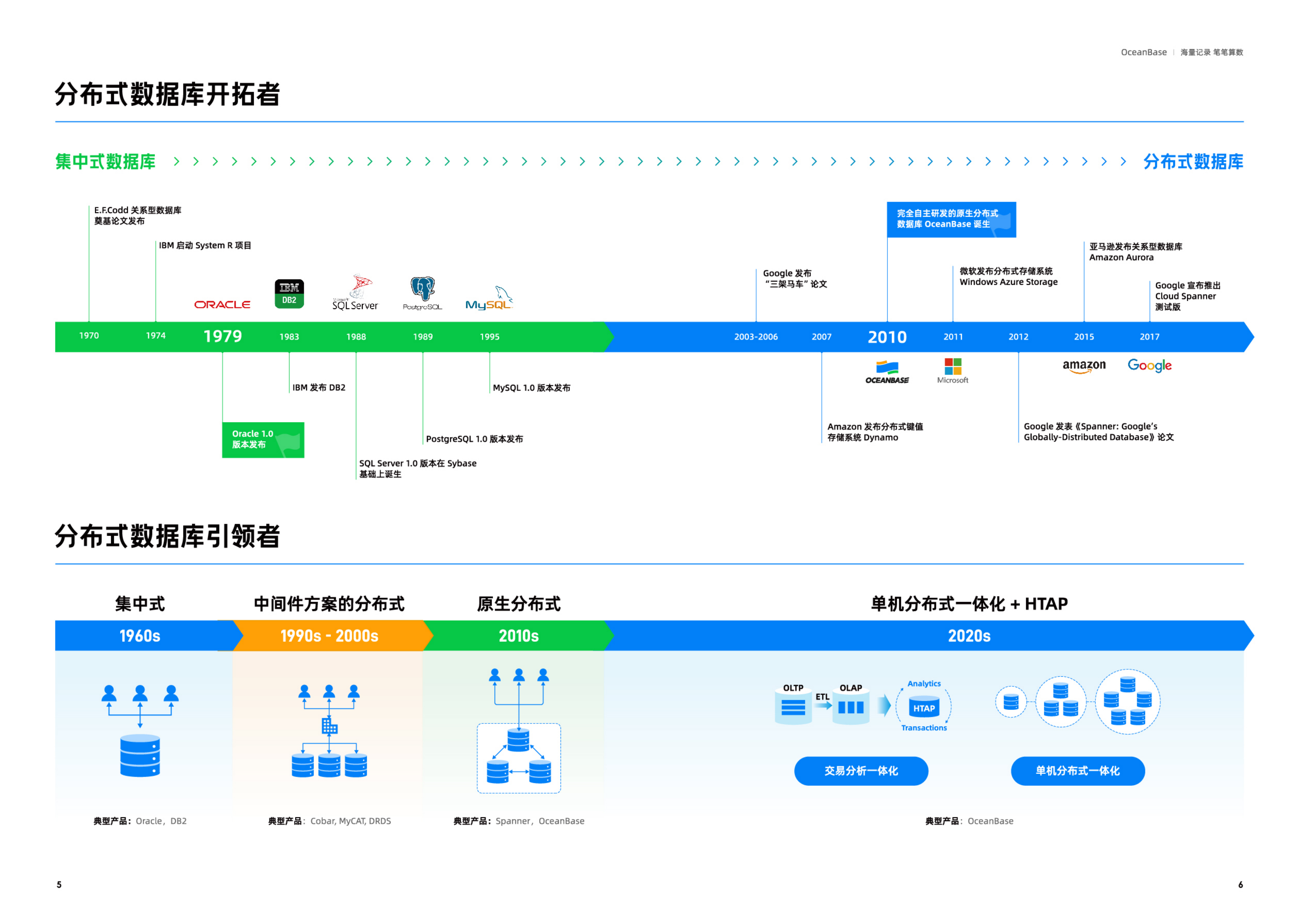Viewport: 1299px width, 924px height.
Task: Click the blue 分布式数据库 heading on the right
Action: tap(1193, 161)
